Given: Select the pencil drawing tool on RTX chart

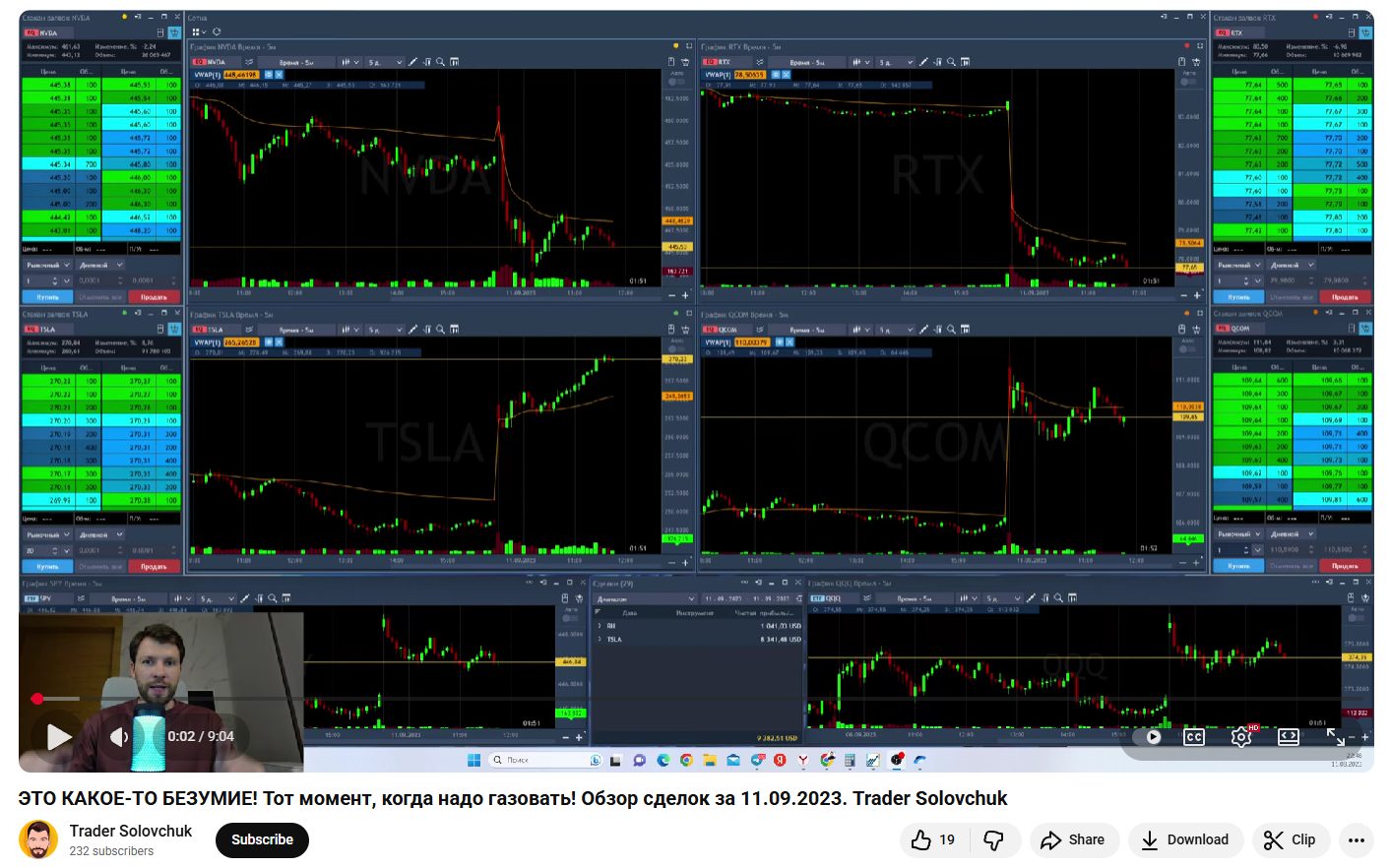Looking at the screenshot, I should click(x=924, y=62).
